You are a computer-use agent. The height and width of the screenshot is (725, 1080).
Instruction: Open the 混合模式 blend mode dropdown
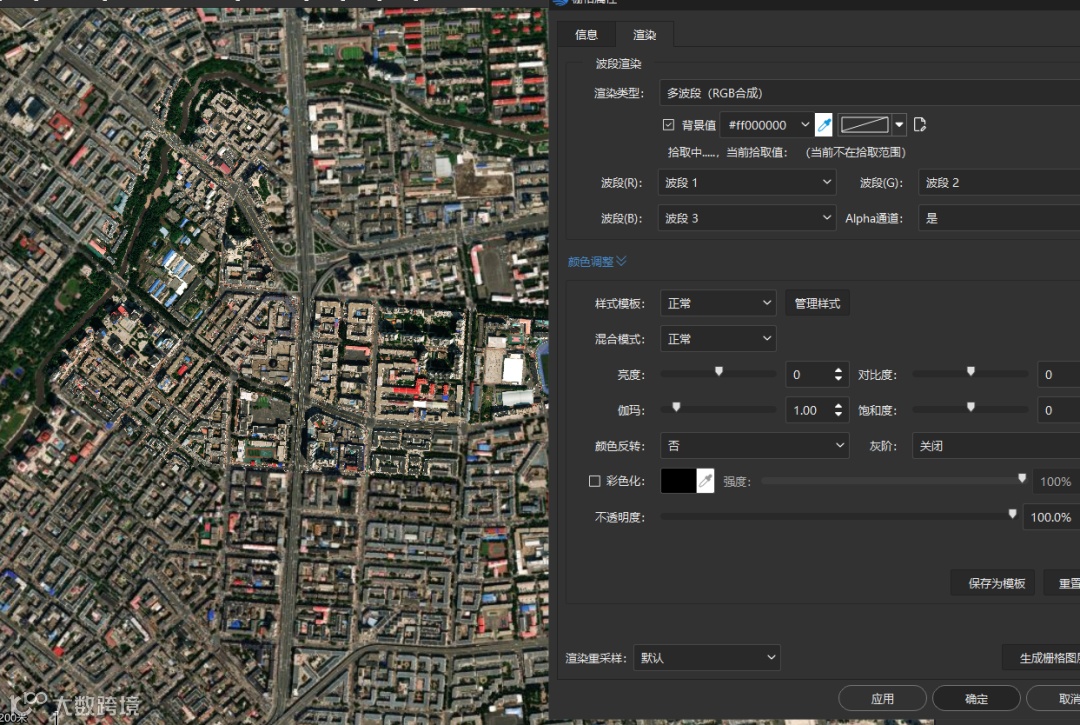(717, 339)
